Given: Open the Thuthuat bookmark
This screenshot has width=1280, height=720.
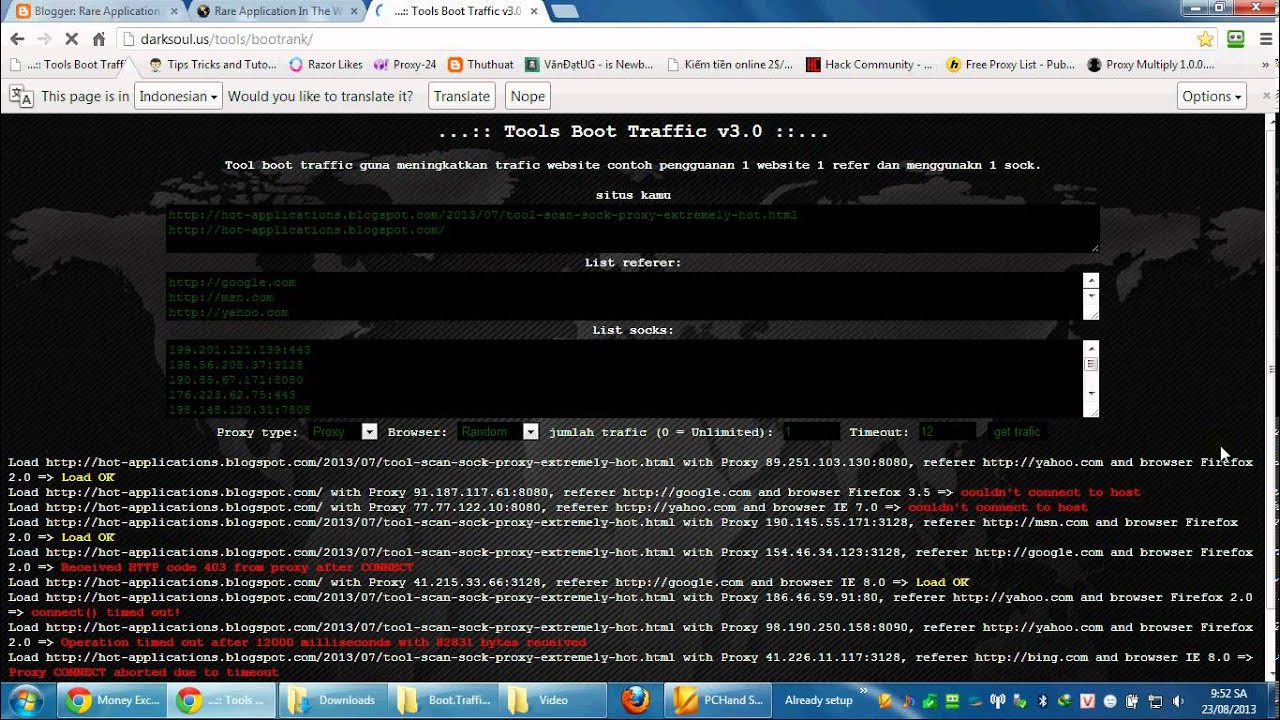Looking at the screenshot, I should (x=481, y=64).
